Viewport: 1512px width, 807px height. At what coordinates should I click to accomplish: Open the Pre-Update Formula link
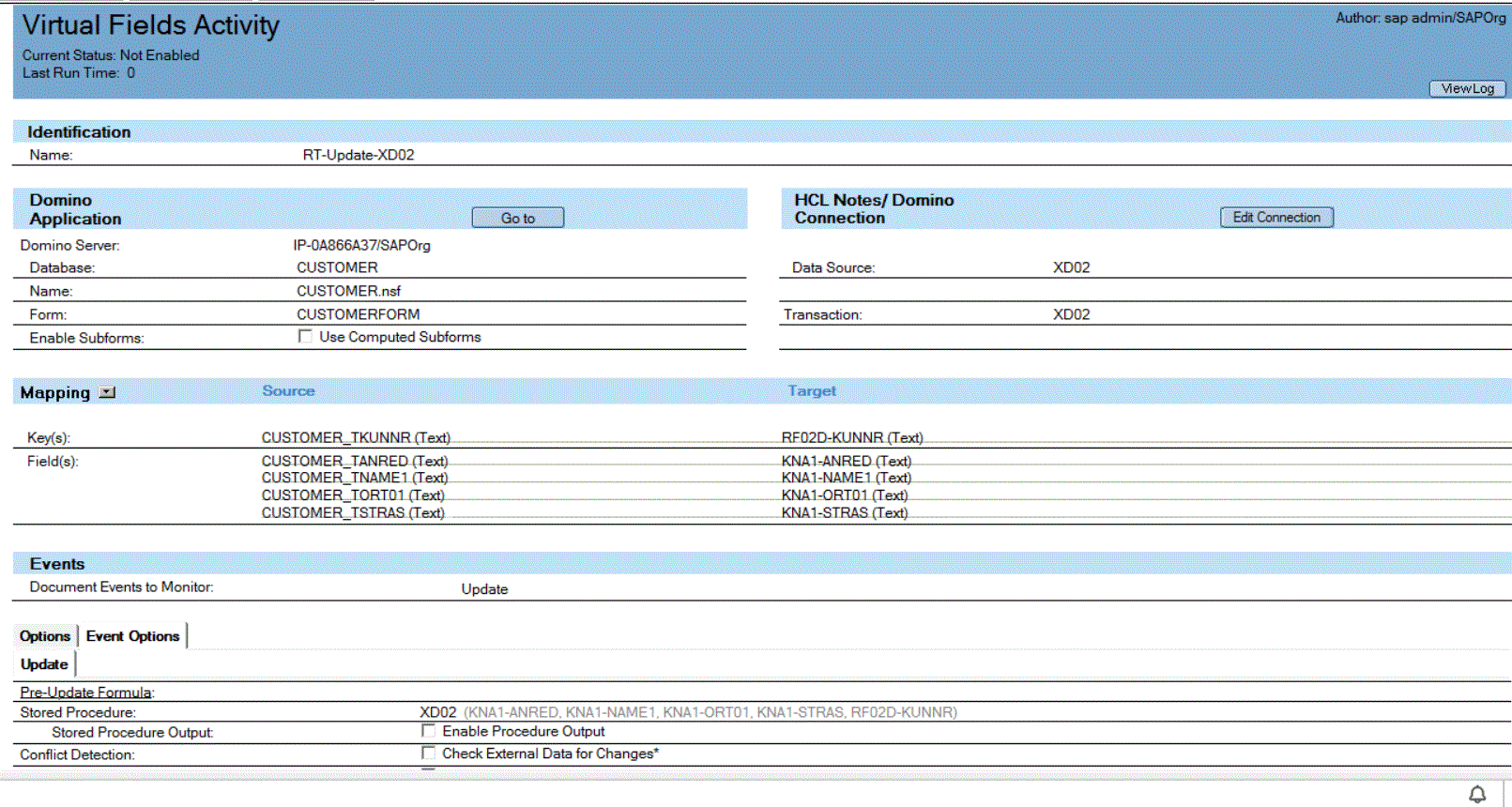pyautogui.click(x=87, y=693)
